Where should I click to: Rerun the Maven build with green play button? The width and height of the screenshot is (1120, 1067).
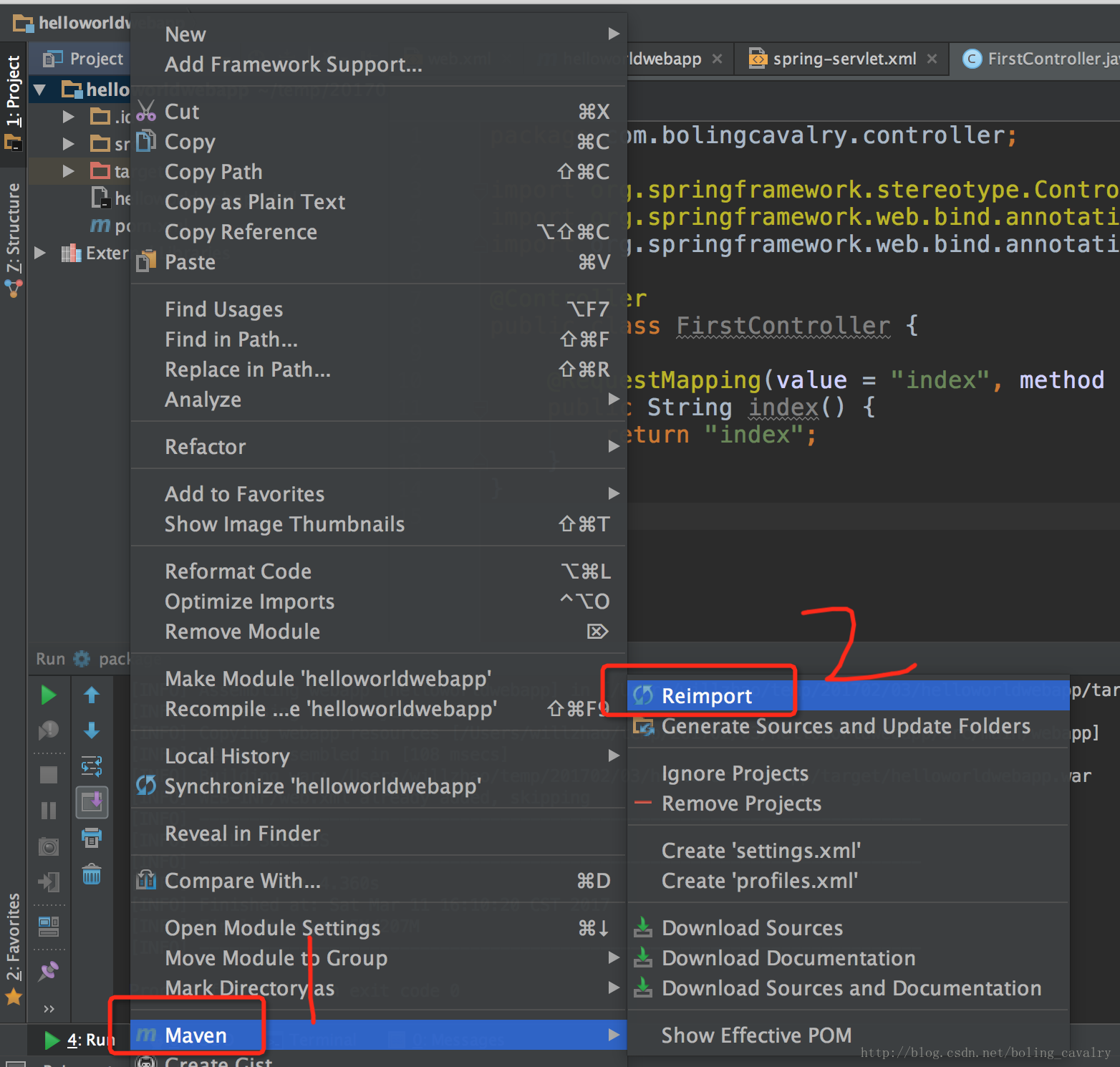click(x=48, y=695)
